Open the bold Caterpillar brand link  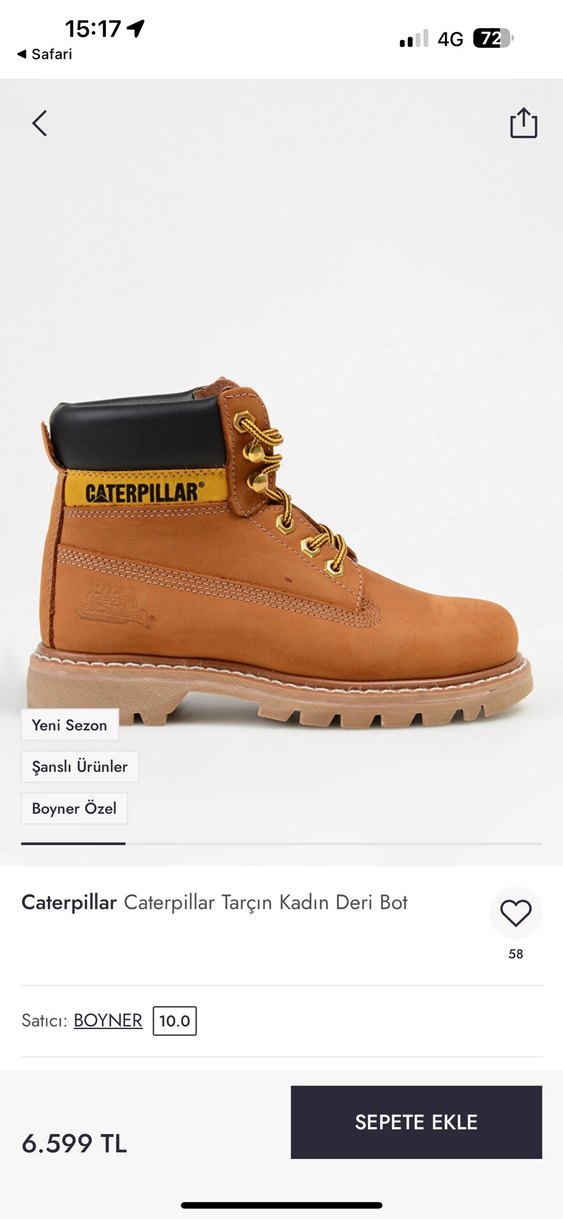(69, 903)
